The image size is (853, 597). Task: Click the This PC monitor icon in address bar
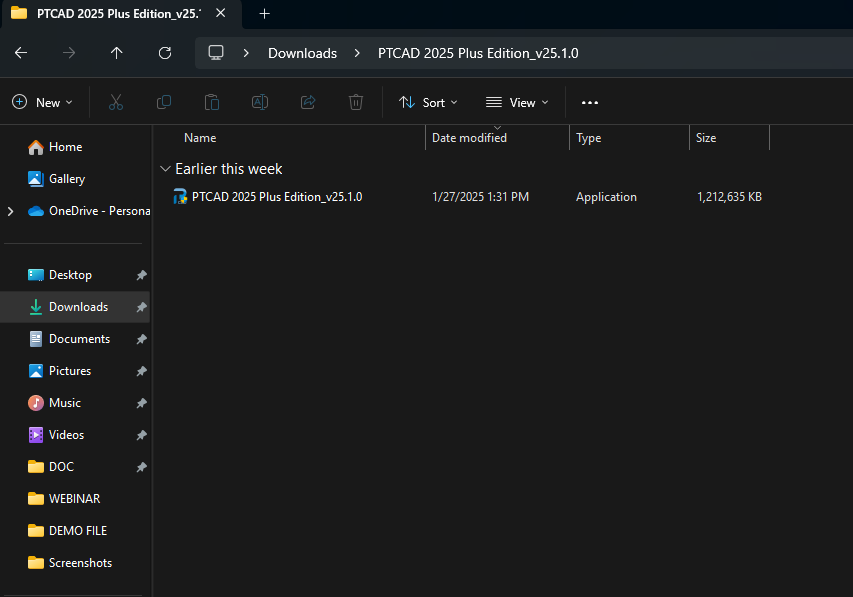pyautogui.click(x=216, y=53)
